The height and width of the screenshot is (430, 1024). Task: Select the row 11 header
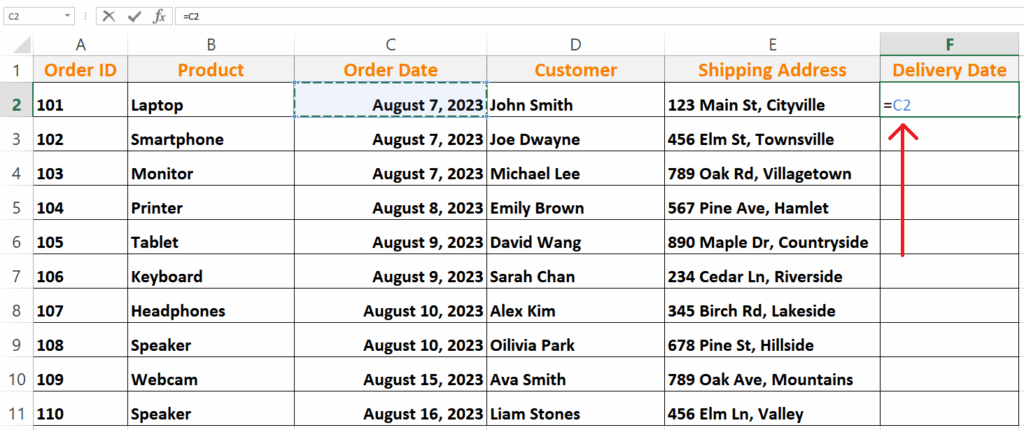point(16,413)
